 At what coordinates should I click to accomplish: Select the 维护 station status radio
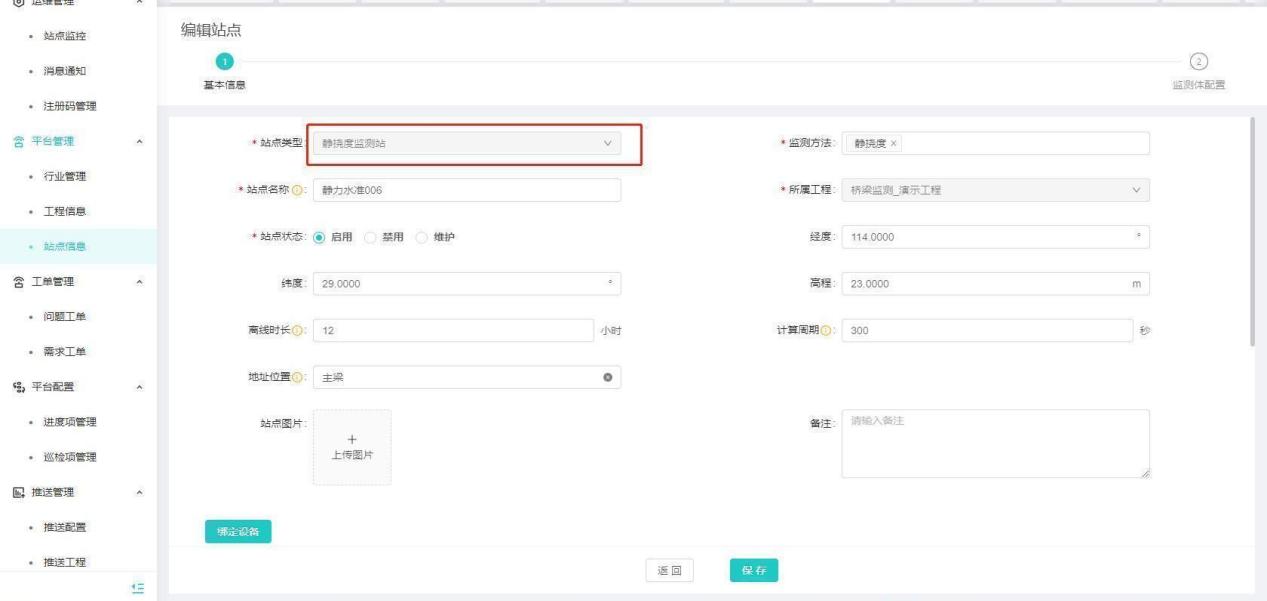pyautogui.click(x=422, y=237)
